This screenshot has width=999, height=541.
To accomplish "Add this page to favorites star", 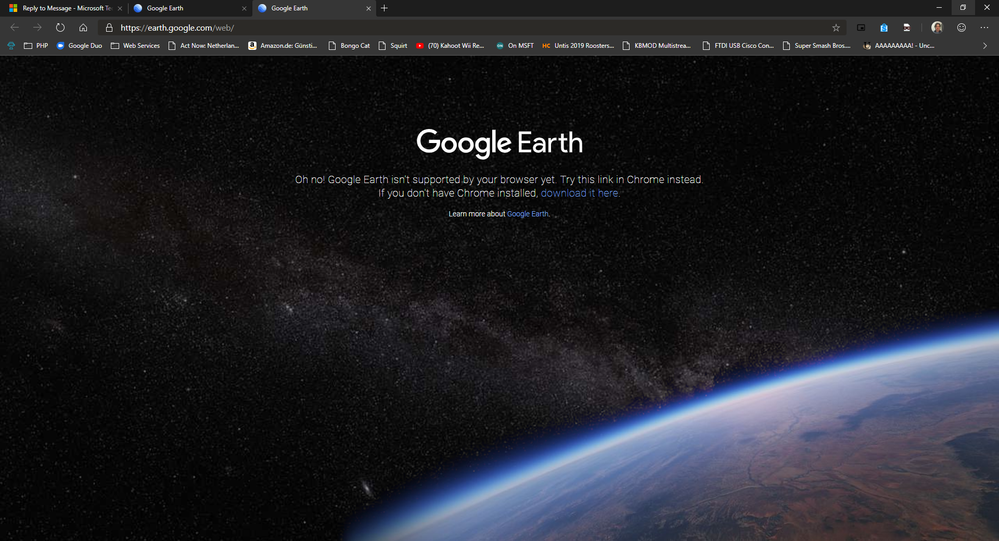I will coord(836,27).
